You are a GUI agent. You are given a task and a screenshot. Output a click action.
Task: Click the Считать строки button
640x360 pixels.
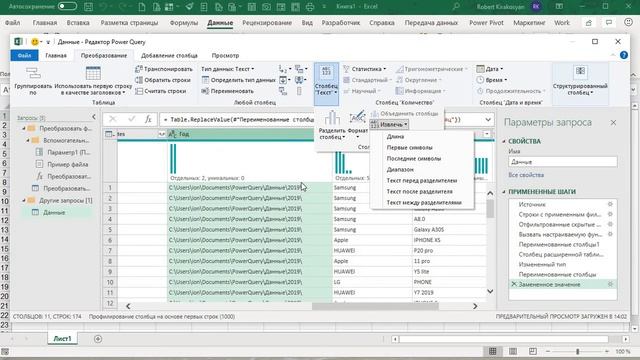point(160,91)
